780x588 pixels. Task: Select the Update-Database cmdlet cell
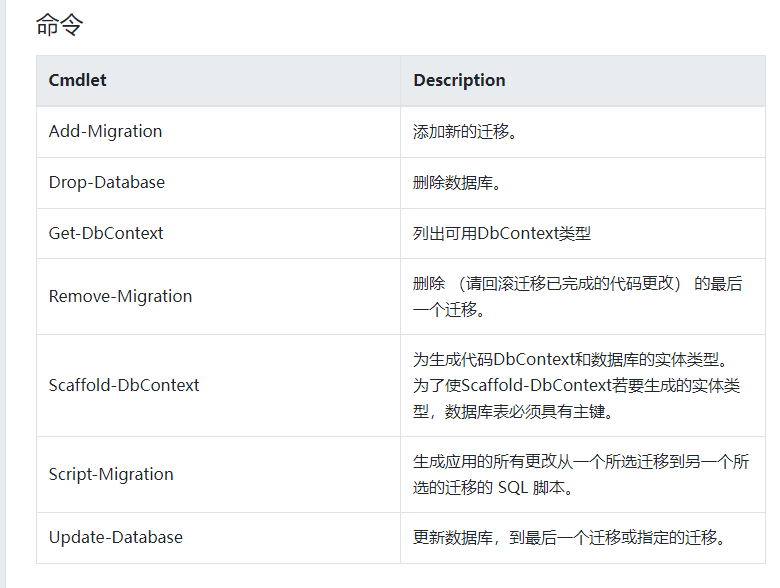coord(116,537)
